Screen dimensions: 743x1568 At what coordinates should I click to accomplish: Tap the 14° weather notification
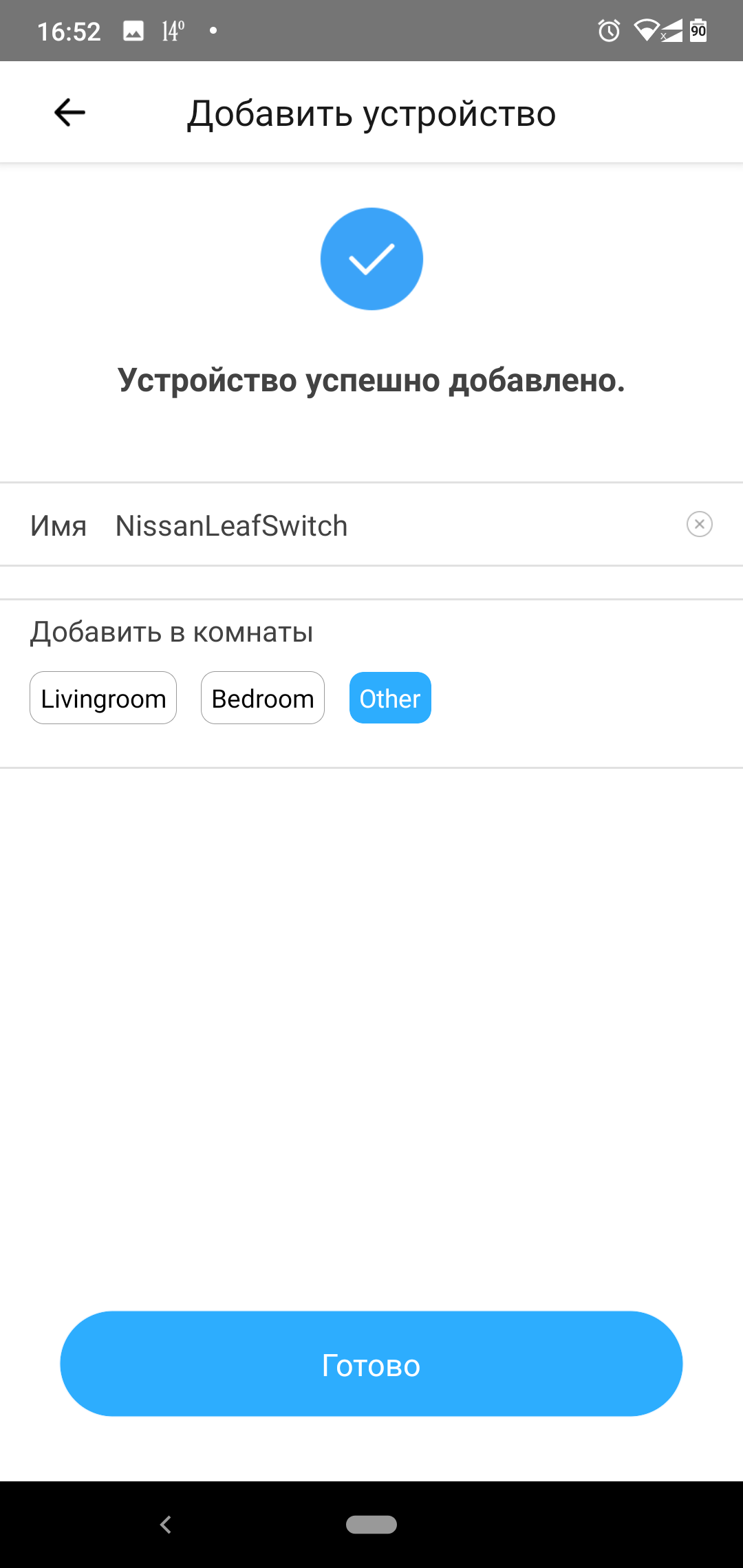[x=173, y=31]
